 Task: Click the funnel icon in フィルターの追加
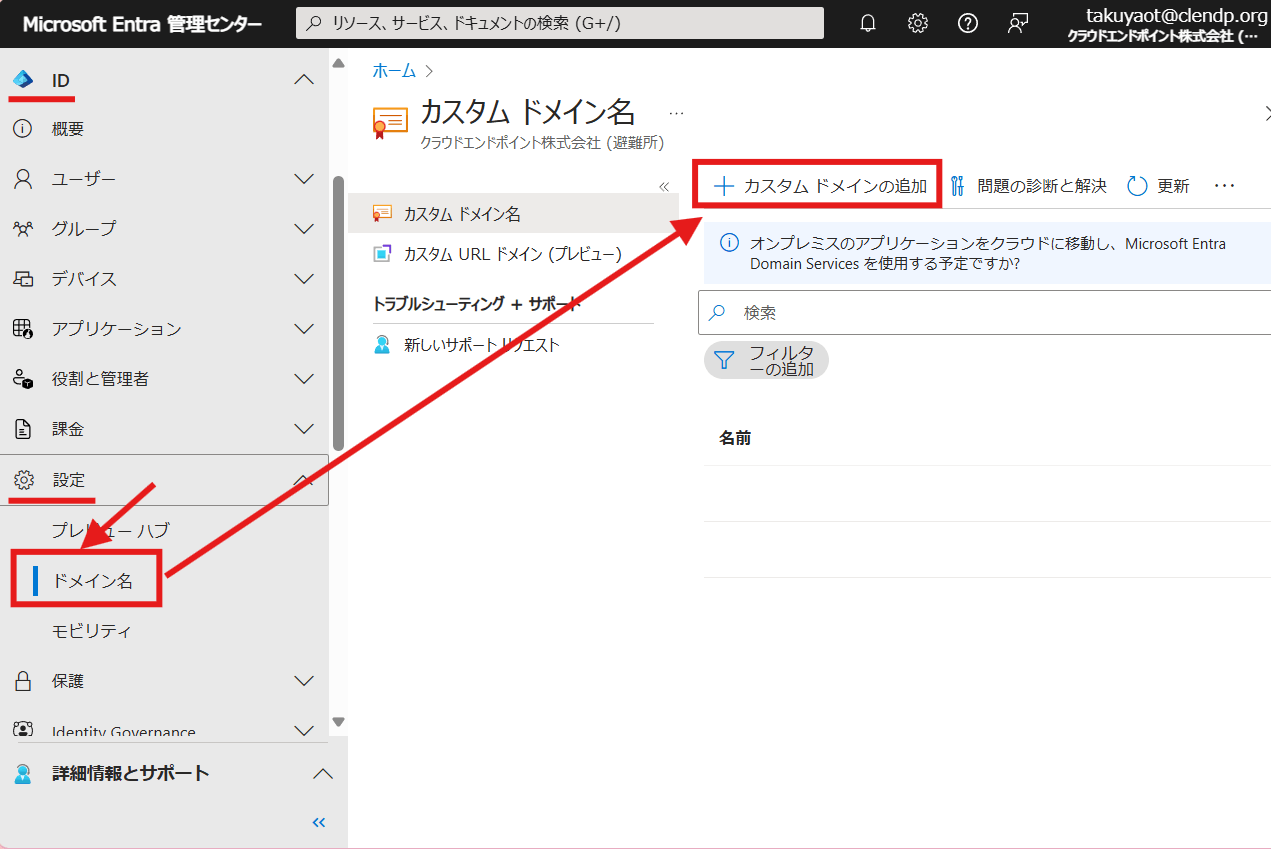(x=725, y=361)
